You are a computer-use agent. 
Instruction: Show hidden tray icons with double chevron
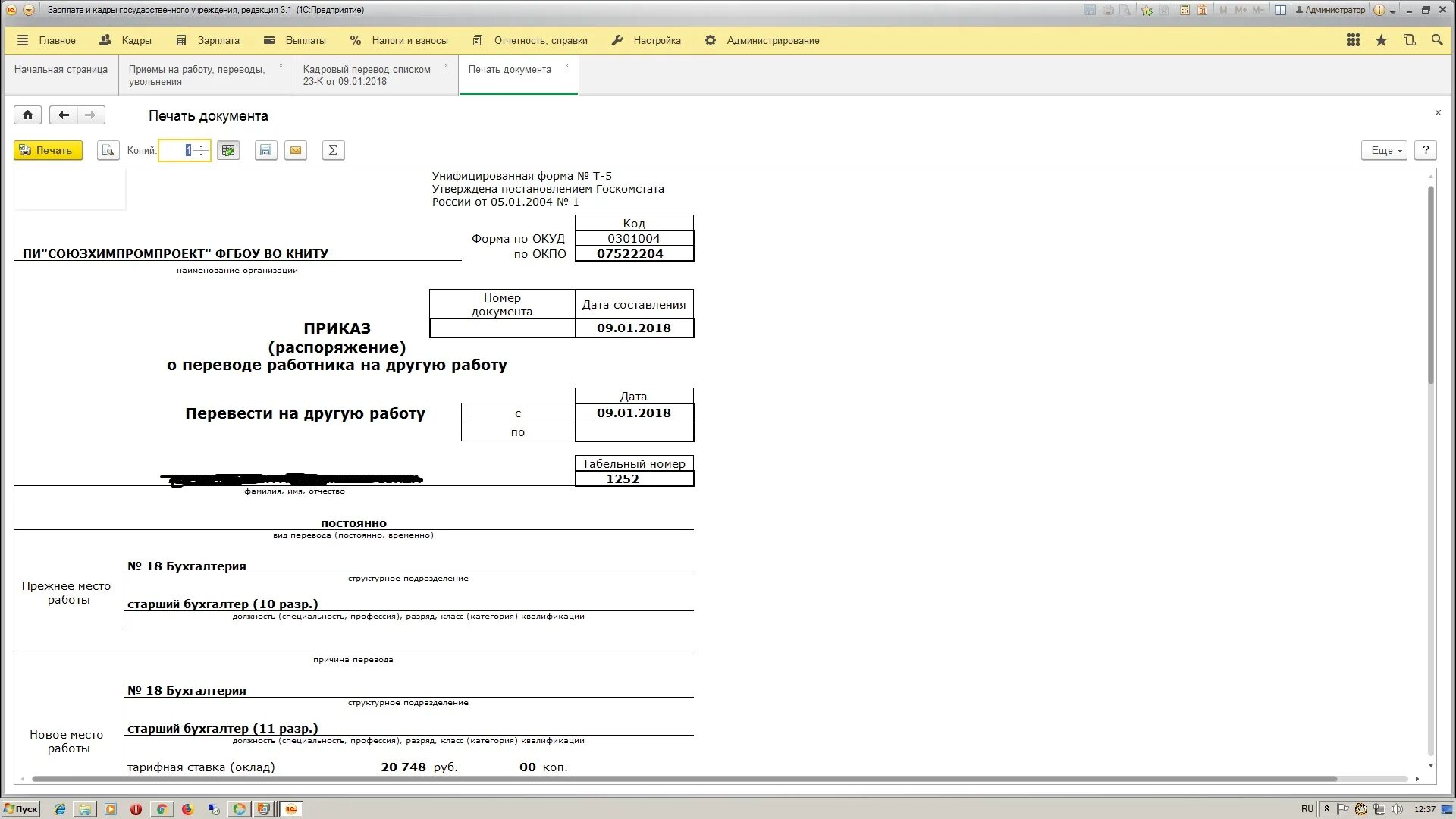coord(1326,809)
